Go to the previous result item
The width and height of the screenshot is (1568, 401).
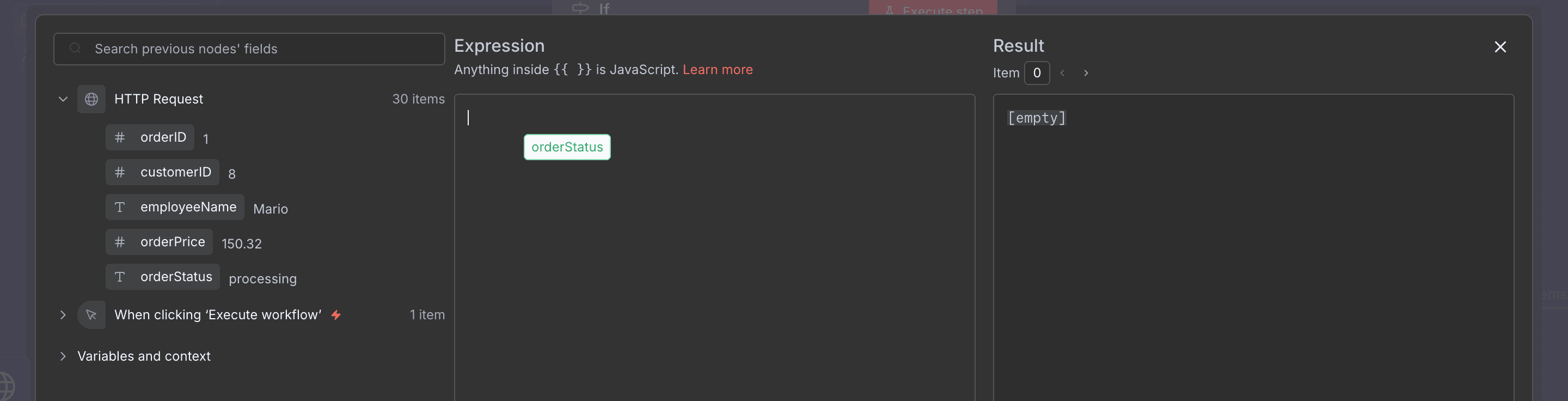tap(1062, 72)
